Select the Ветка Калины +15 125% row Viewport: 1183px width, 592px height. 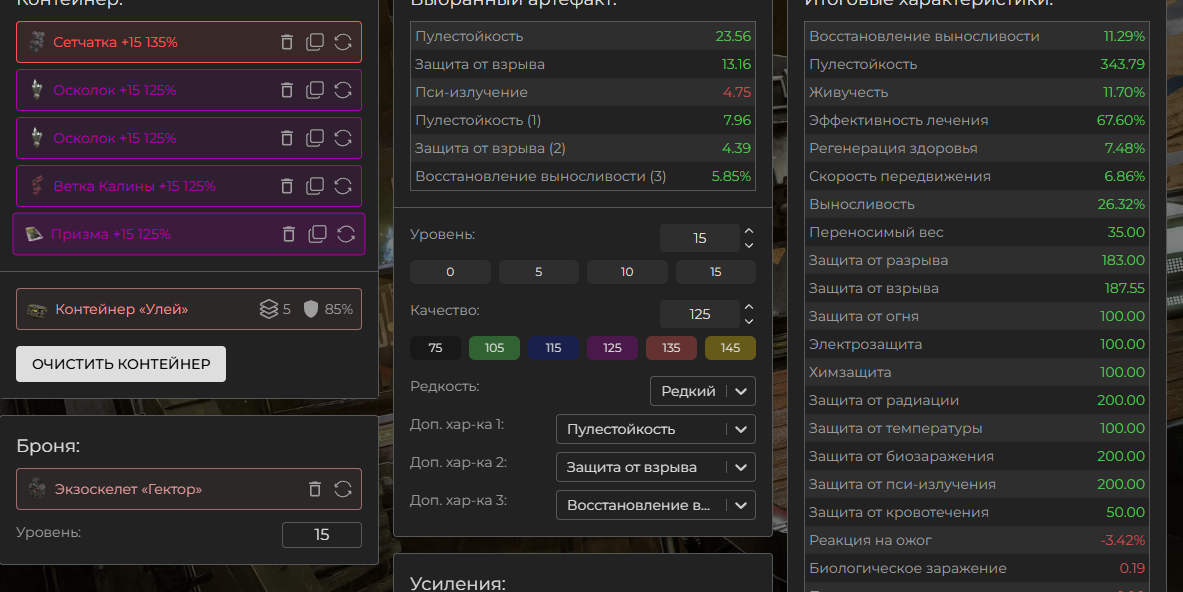pyautogui.click(x=189, y=186)
